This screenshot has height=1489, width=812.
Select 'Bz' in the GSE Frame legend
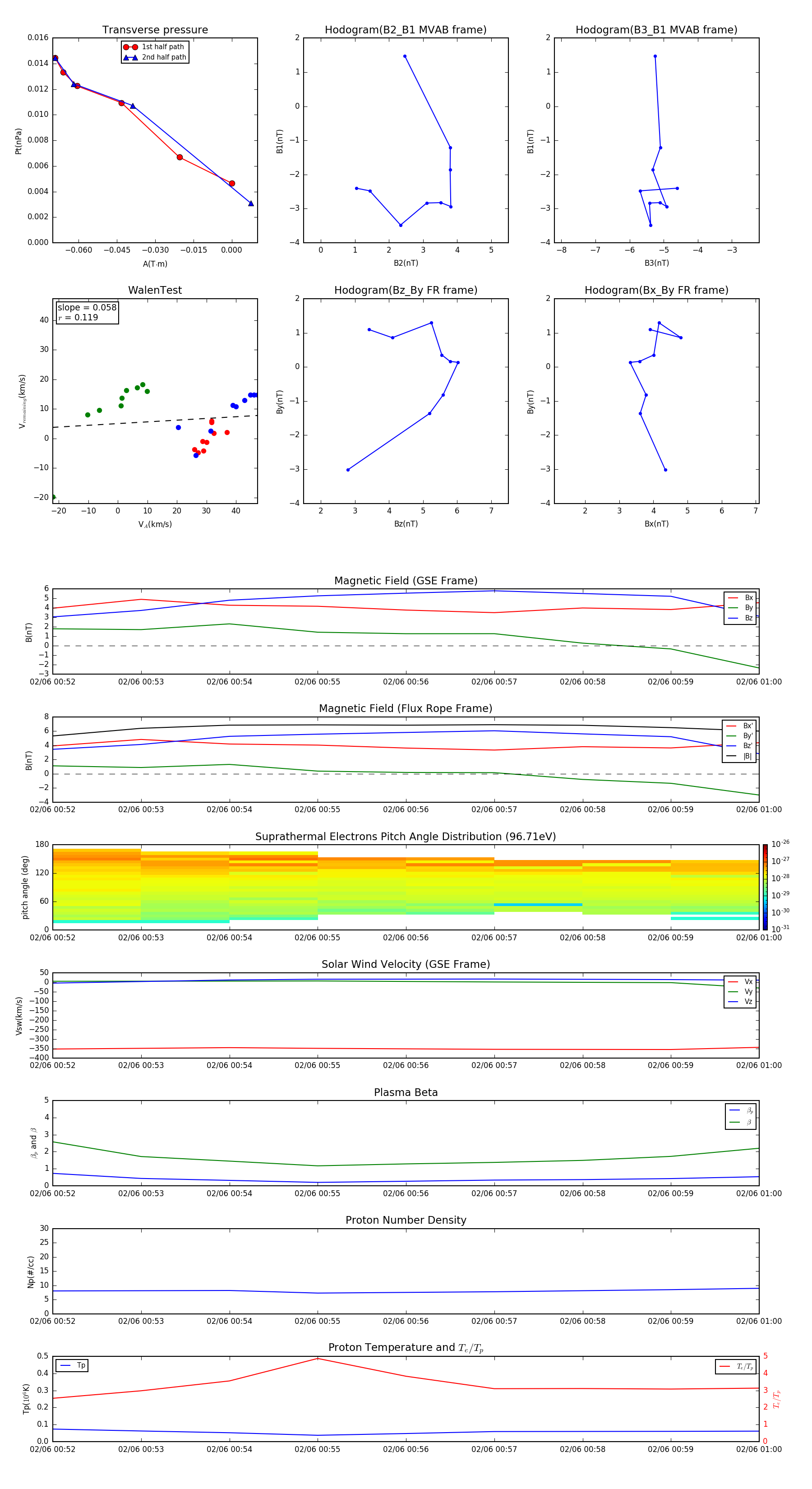pyautogui.click(x=740, y=618)
